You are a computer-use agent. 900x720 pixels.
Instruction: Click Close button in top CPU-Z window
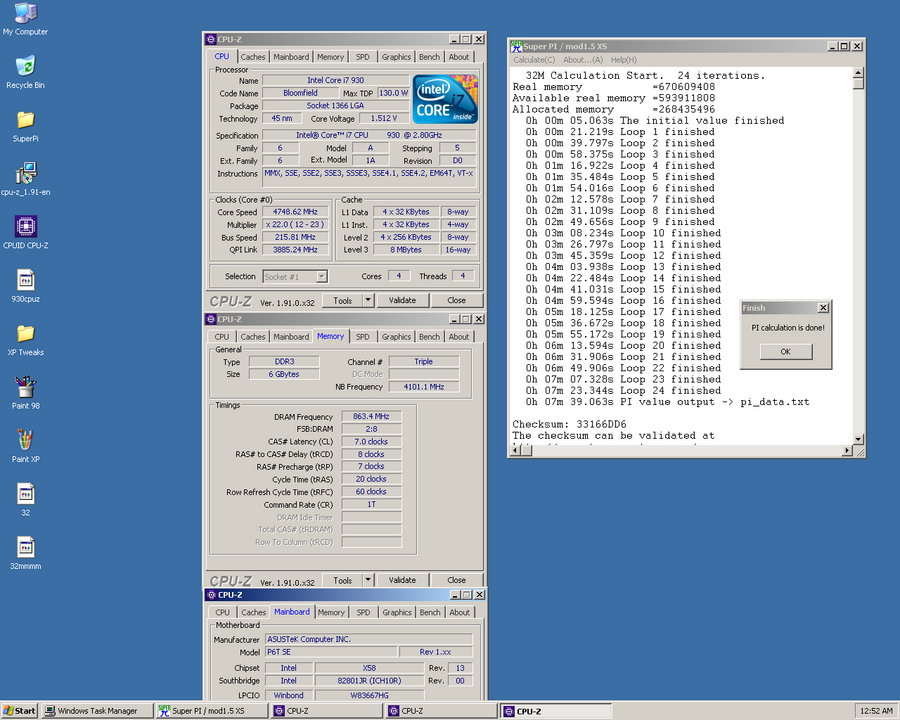pos(456,300)
